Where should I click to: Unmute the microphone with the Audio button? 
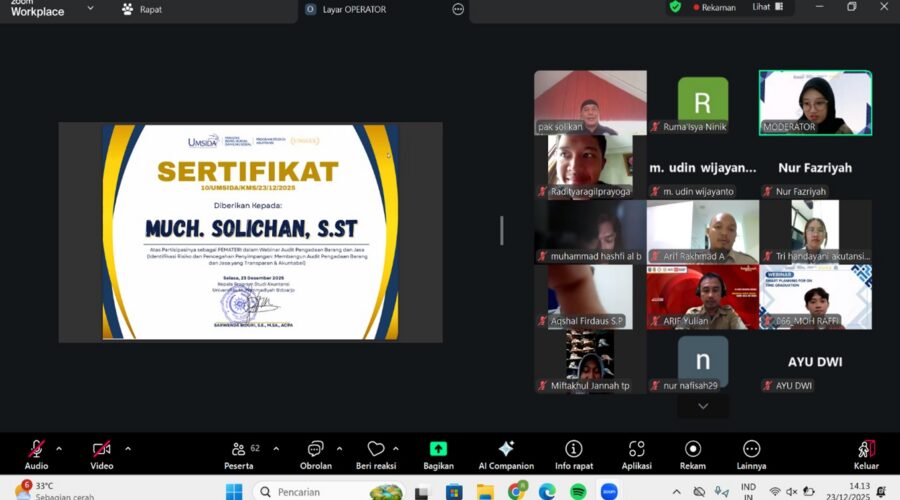[36, 449]
